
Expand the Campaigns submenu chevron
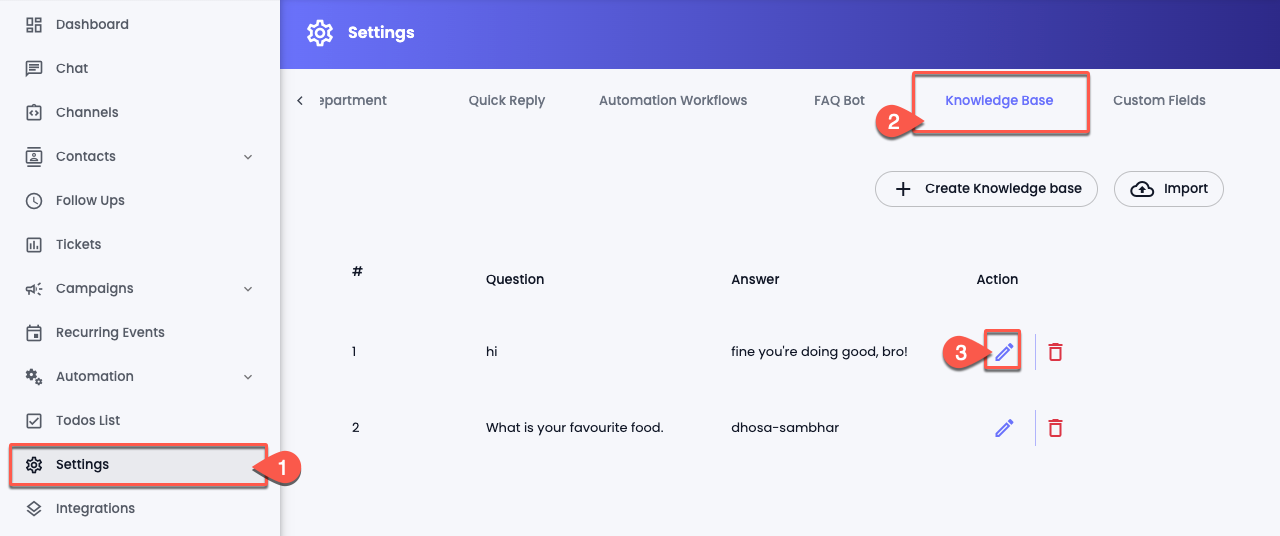[248, 289]
